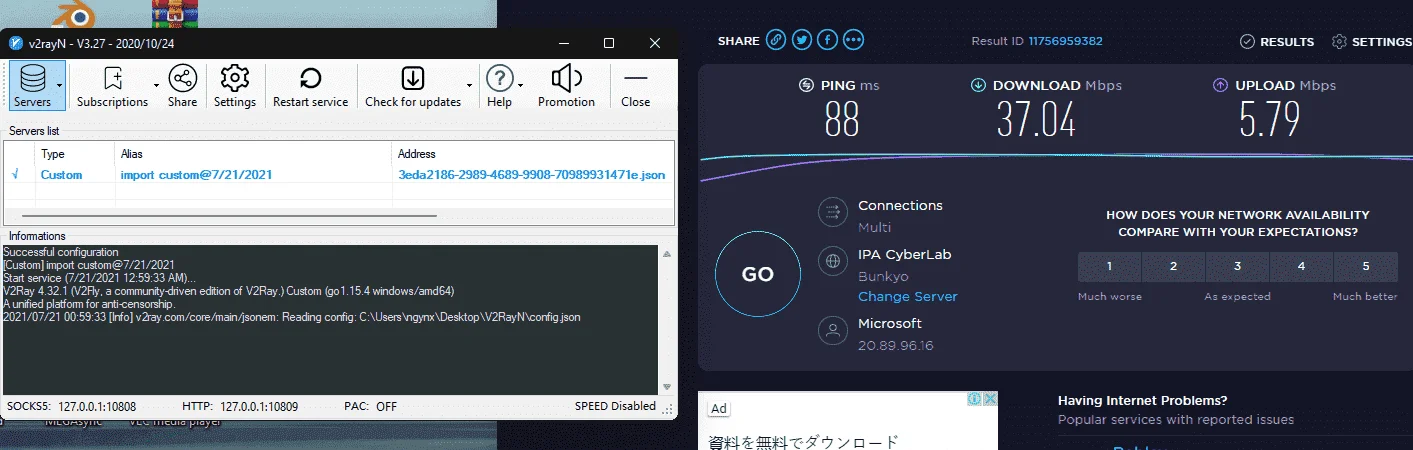Select server row import custom@7/21/2021
Image resolution: width=1413 pixels, height=450 pixels.
[x=338, y=174]
